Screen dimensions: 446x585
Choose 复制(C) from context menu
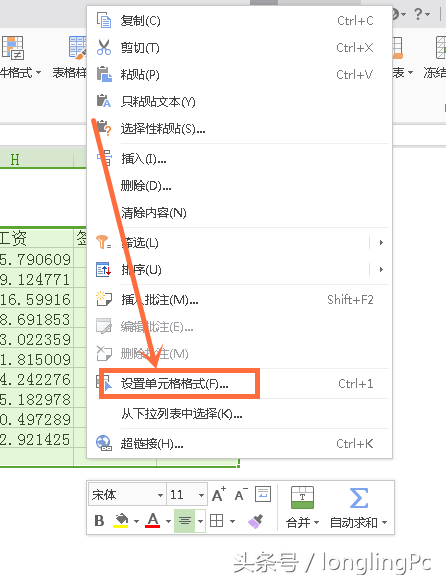click(239, 21)
